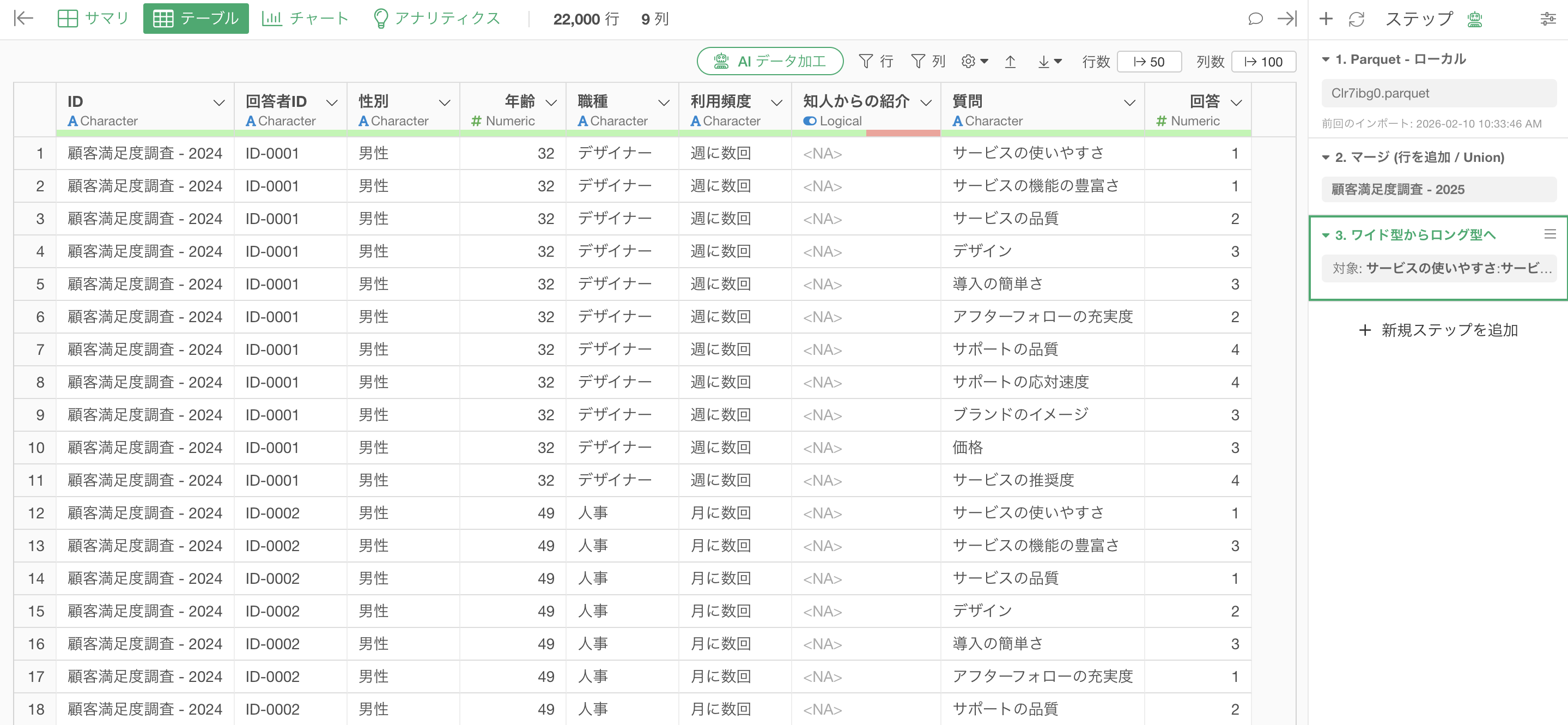This screenshot has height=725, width=1568.
Task: Click the refresh steps icon
Action: pos(1357,19)
